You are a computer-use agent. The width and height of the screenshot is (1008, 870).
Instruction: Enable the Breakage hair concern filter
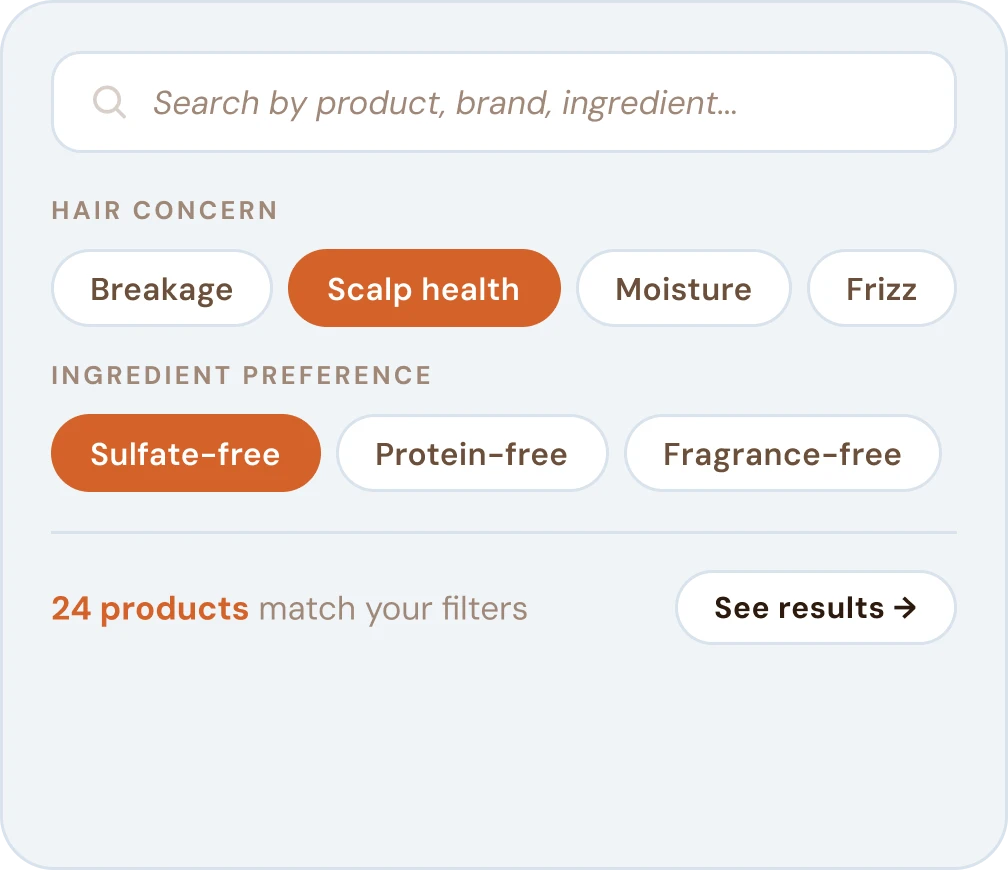[161, 288]
